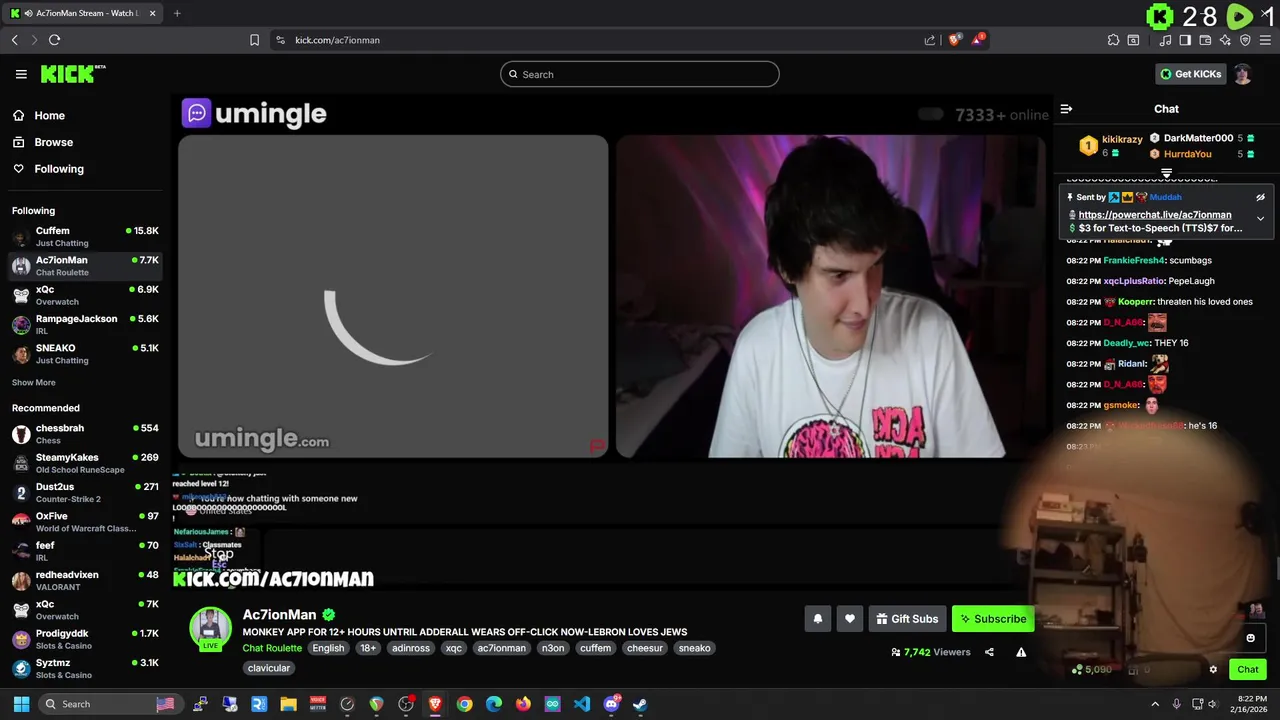The image size is (1280, 720).
Task: Open xQc channel under Following
Action: (x=85, y=295)
